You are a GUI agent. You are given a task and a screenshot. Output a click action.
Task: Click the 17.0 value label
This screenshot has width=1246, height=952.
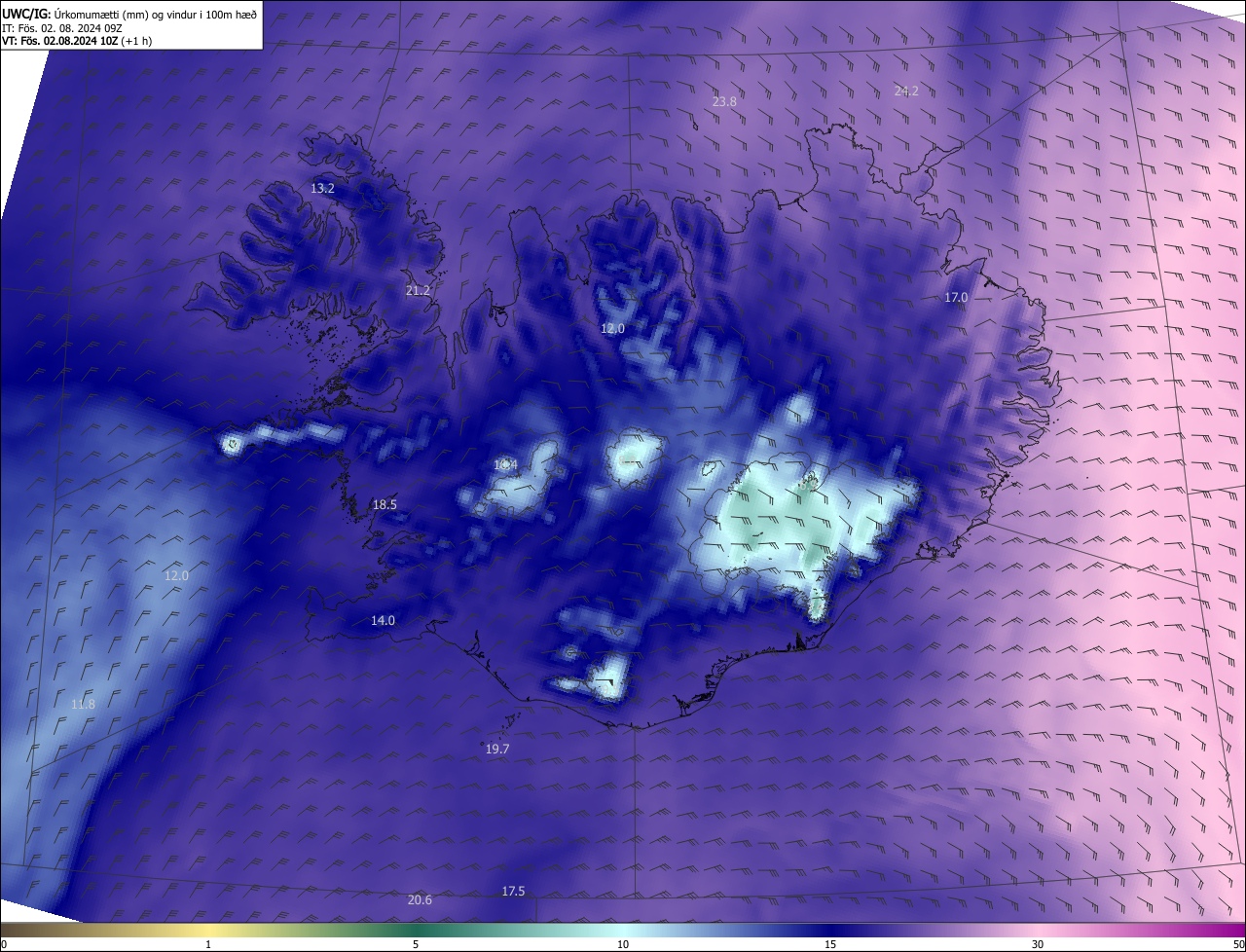coord(956,297)
